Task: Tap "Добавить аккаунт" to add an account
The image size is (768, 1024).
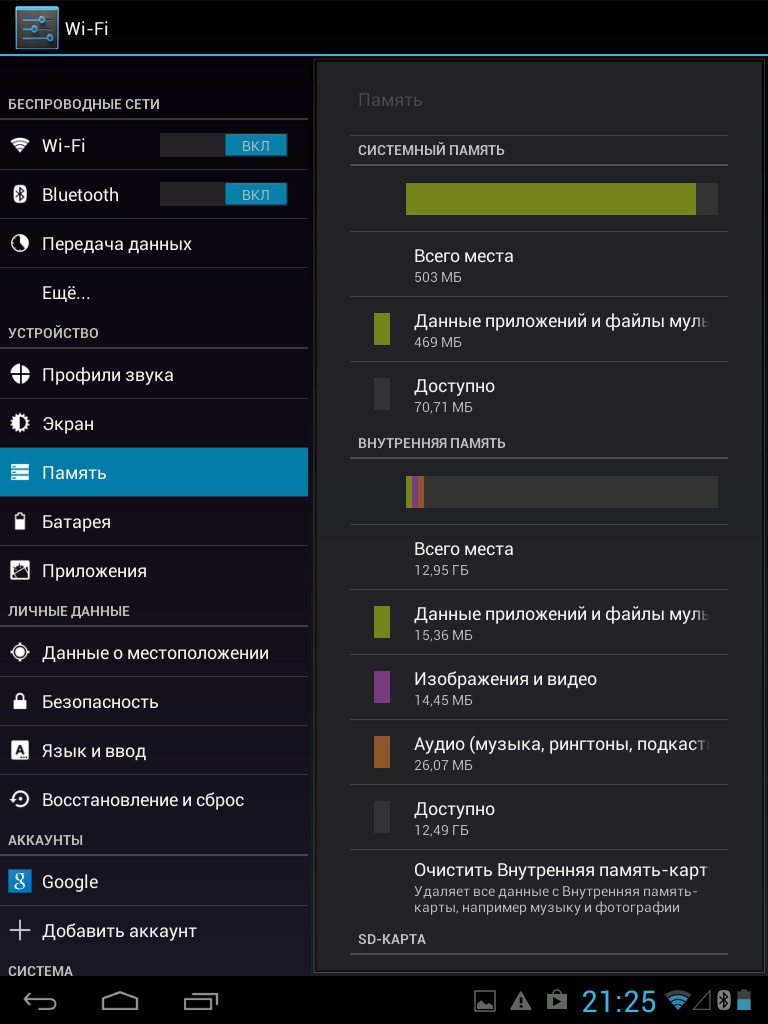Action: pyautogui.click(x=119, y=931)
